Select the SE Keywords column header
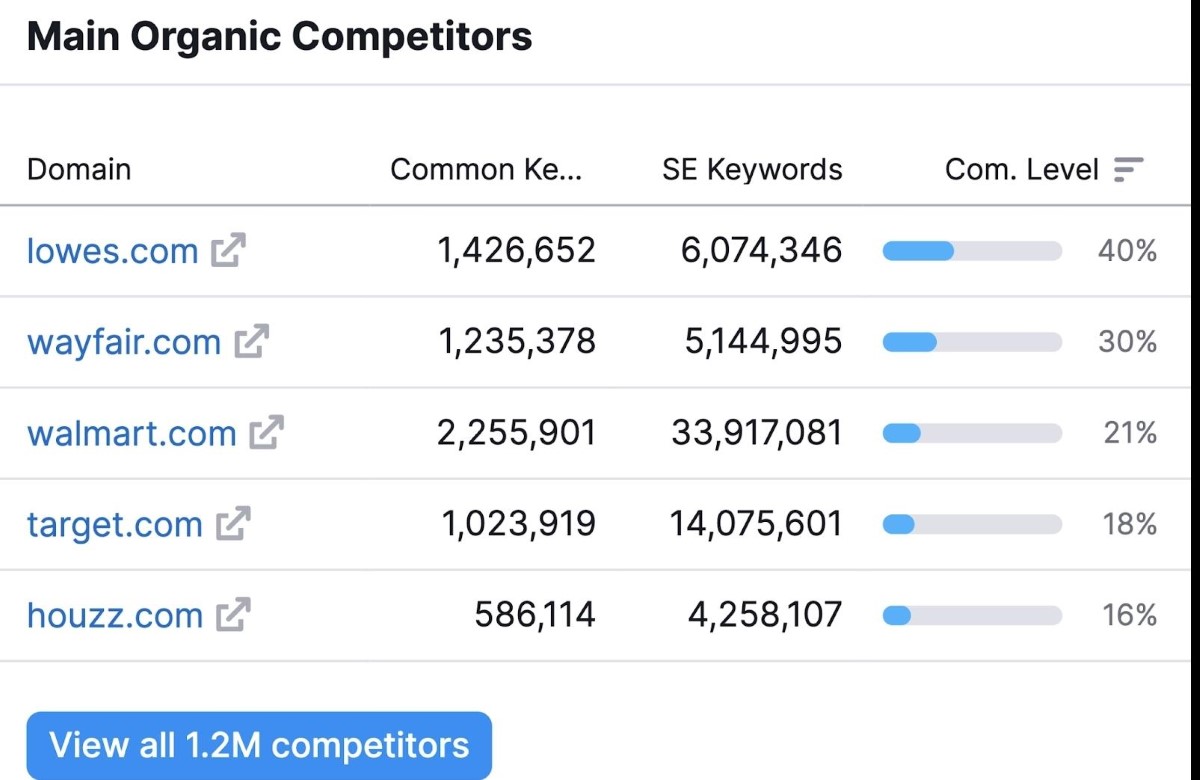Screen dimensions: 1200x780 (x=752, y=170)
